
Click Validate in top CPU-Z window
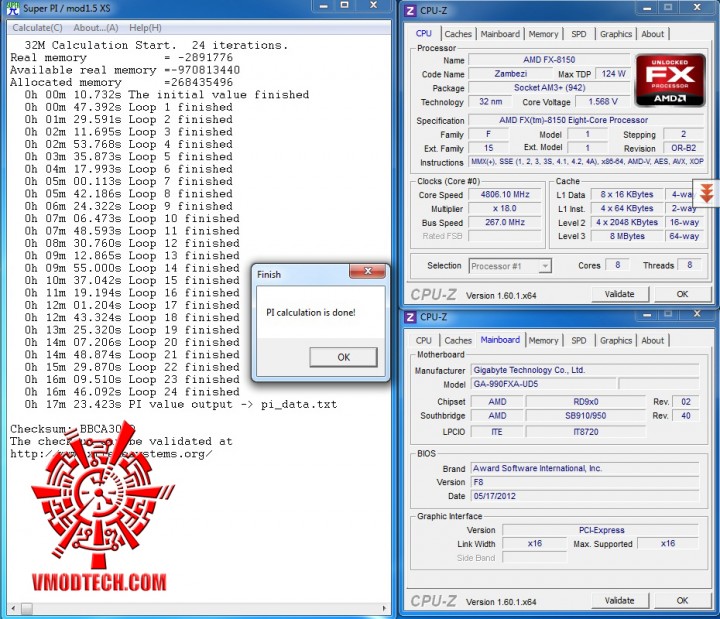tap(619, 294)
